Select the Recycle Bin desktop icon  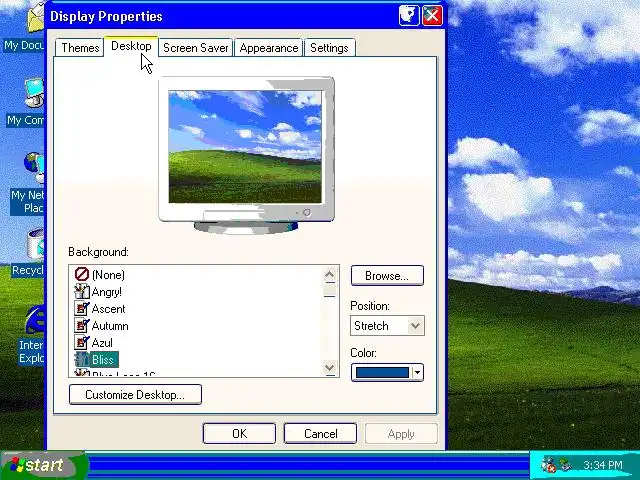[x=28, y=253]
